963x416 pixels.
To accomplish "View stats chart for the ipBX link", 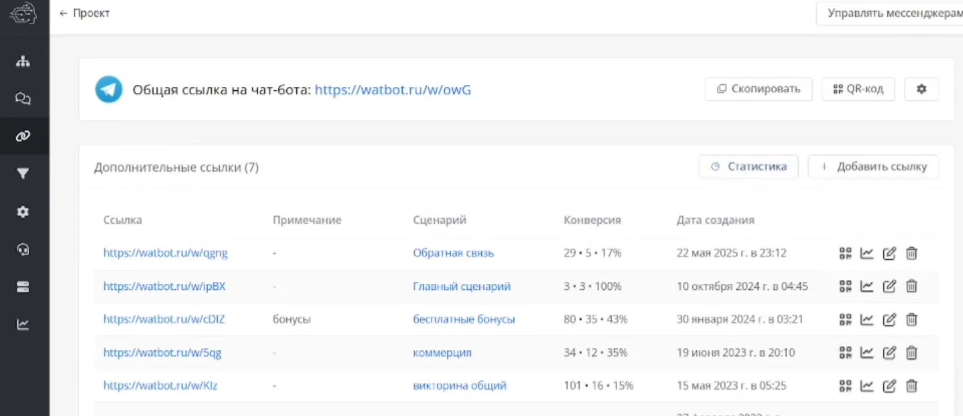I will 867,286.
